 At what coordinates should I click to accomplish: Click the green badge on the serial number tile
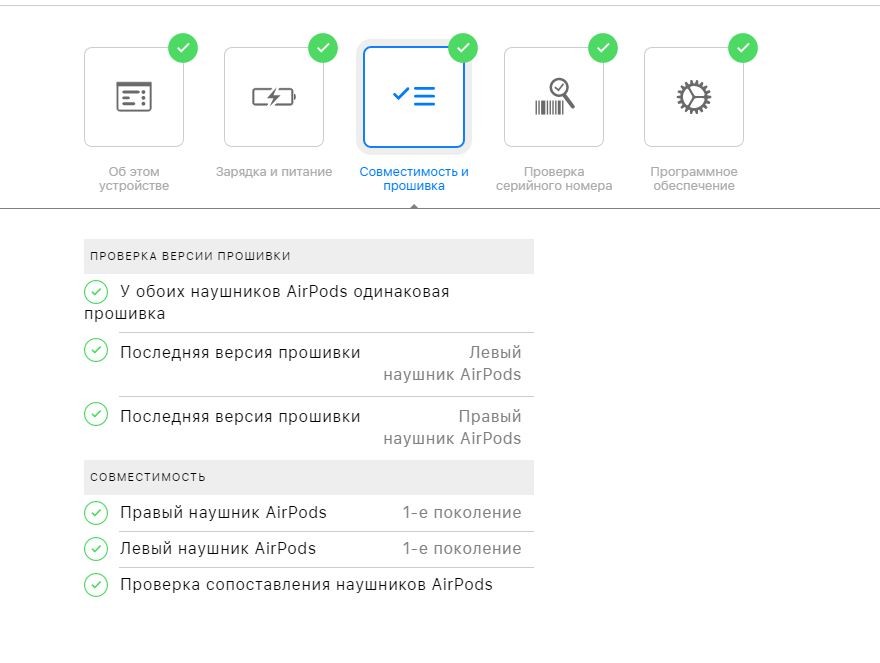[602, 47]
